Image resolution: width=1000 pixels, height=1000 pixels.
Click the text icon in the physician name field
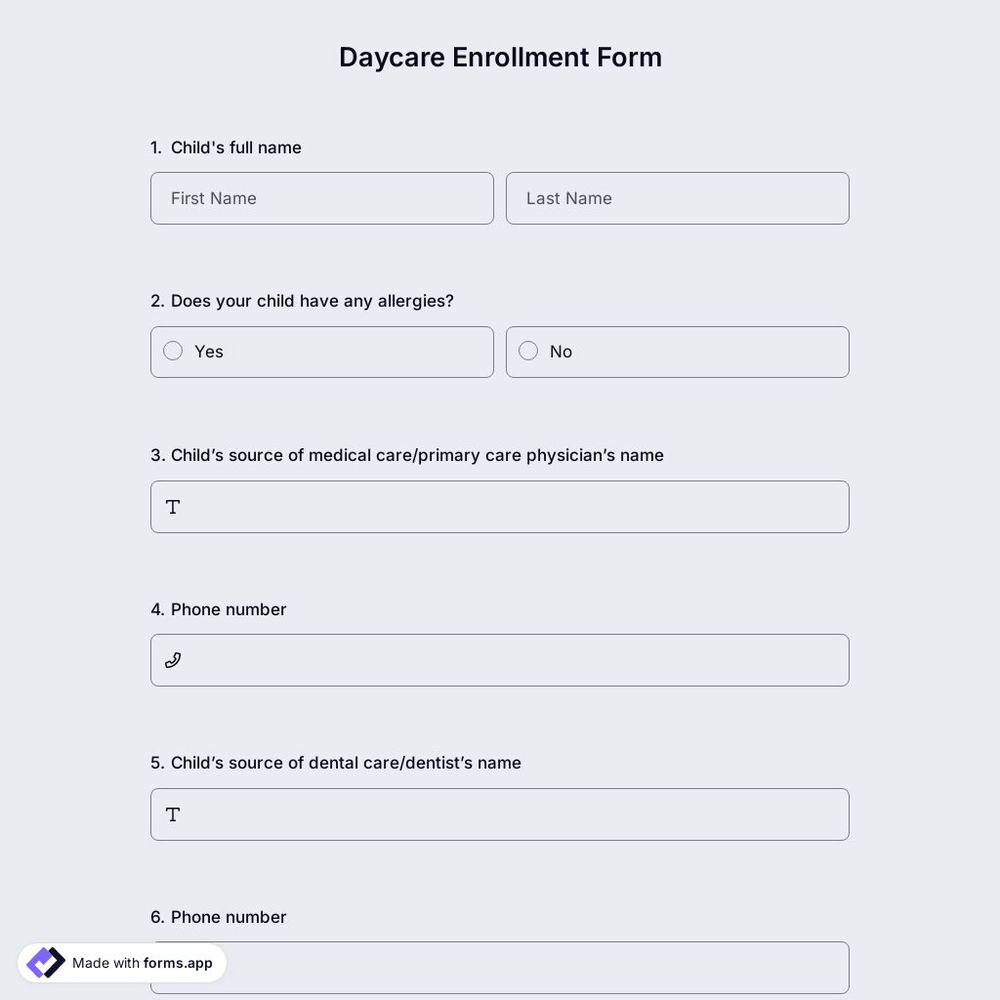pyautogui.click(x=172, y=507)
